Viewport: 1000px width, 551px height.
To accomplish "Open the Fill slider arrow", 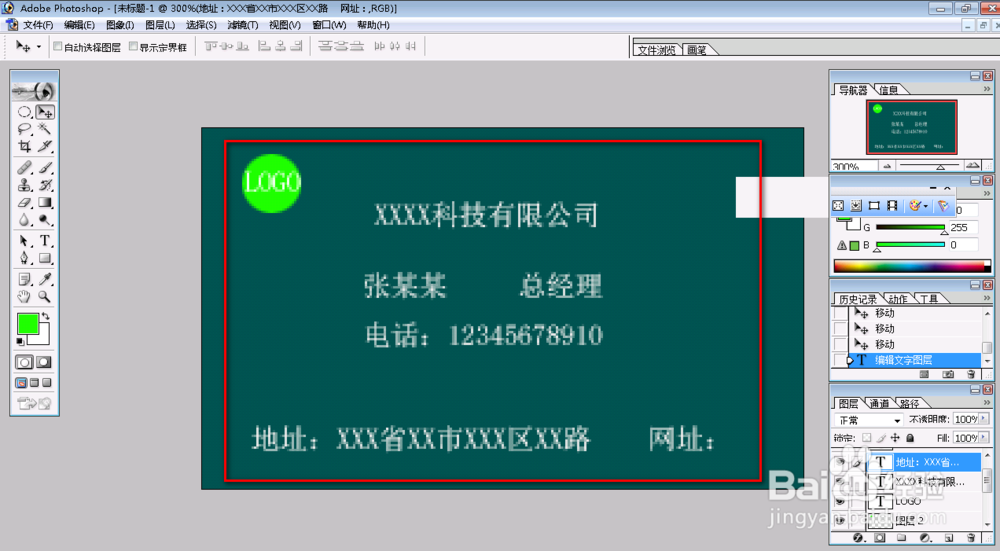I will pos(984,437).
